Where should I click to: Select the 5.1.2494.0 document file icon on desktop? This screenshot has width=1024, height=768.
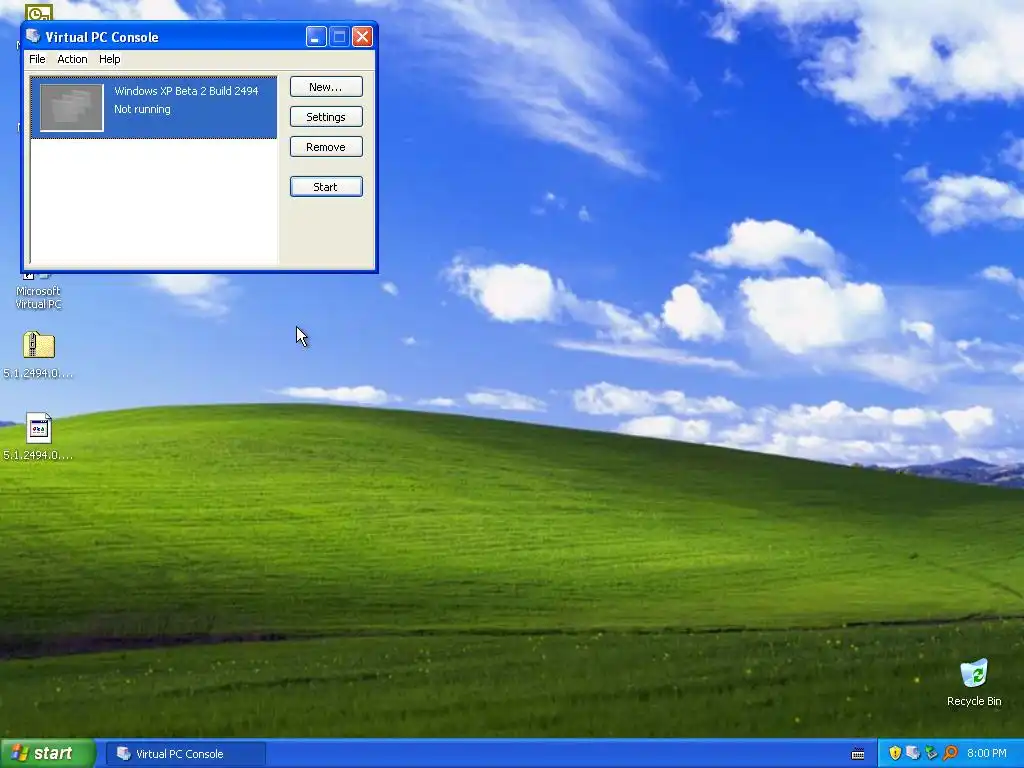[39, 428]
